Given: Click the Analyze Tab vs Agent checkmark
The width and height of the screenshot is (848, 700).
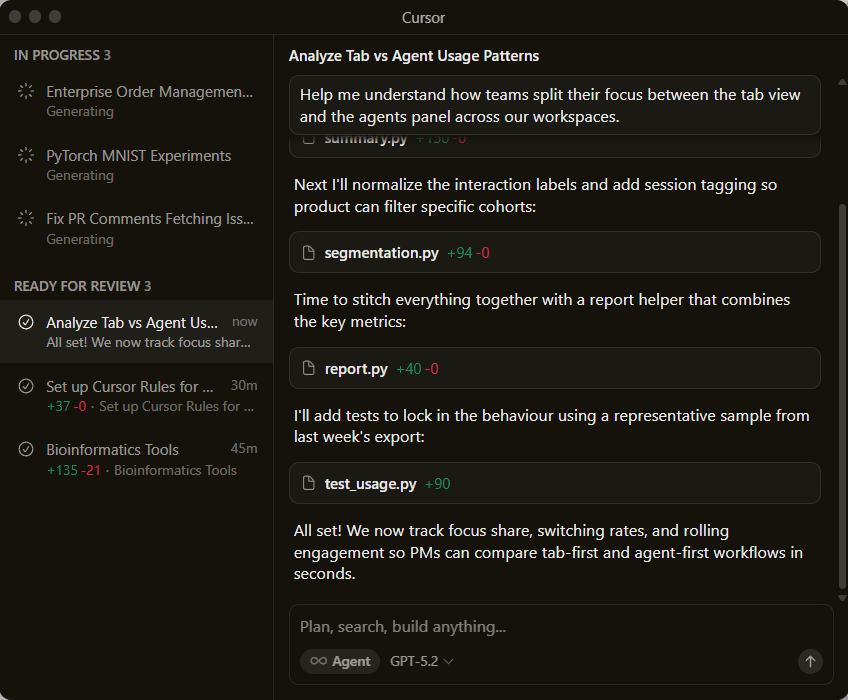Looking at the screenshot, I should point(26,322).
